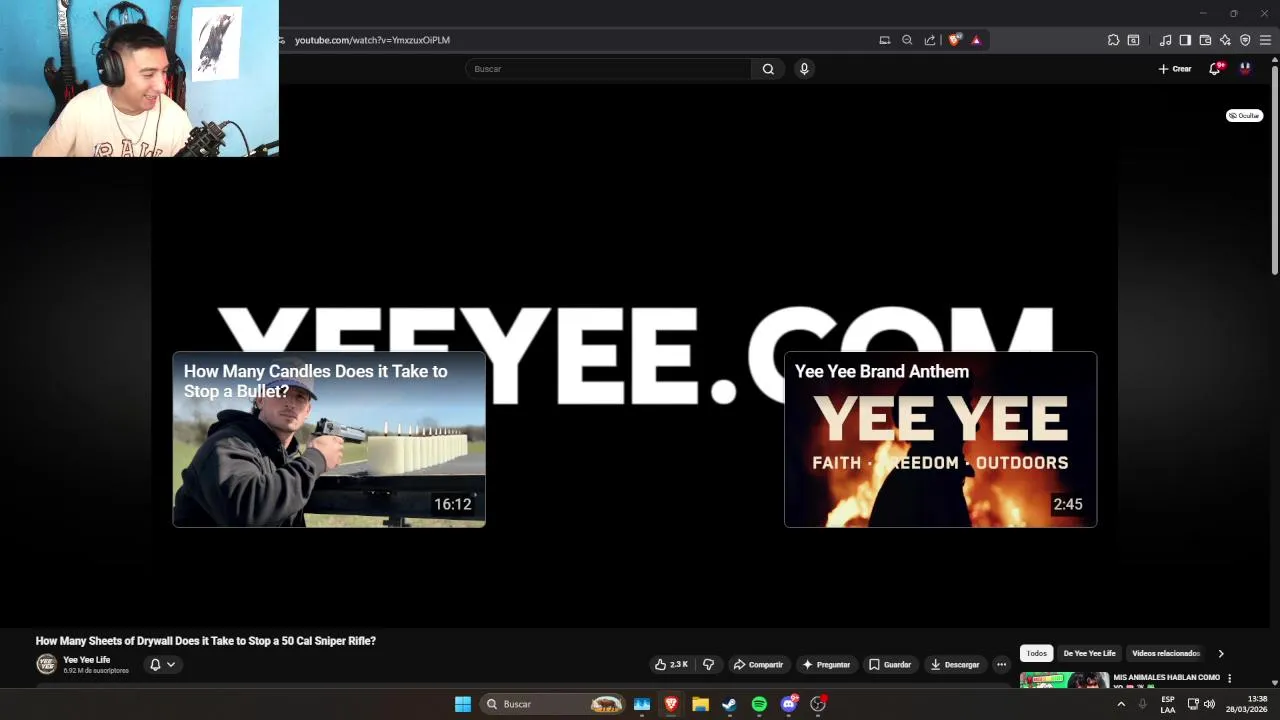This screenshot has height=720, width=1280.
Task: Open options for MIS ANIMALES HABLAN COMO video
Action: (x=1229, y=678)
